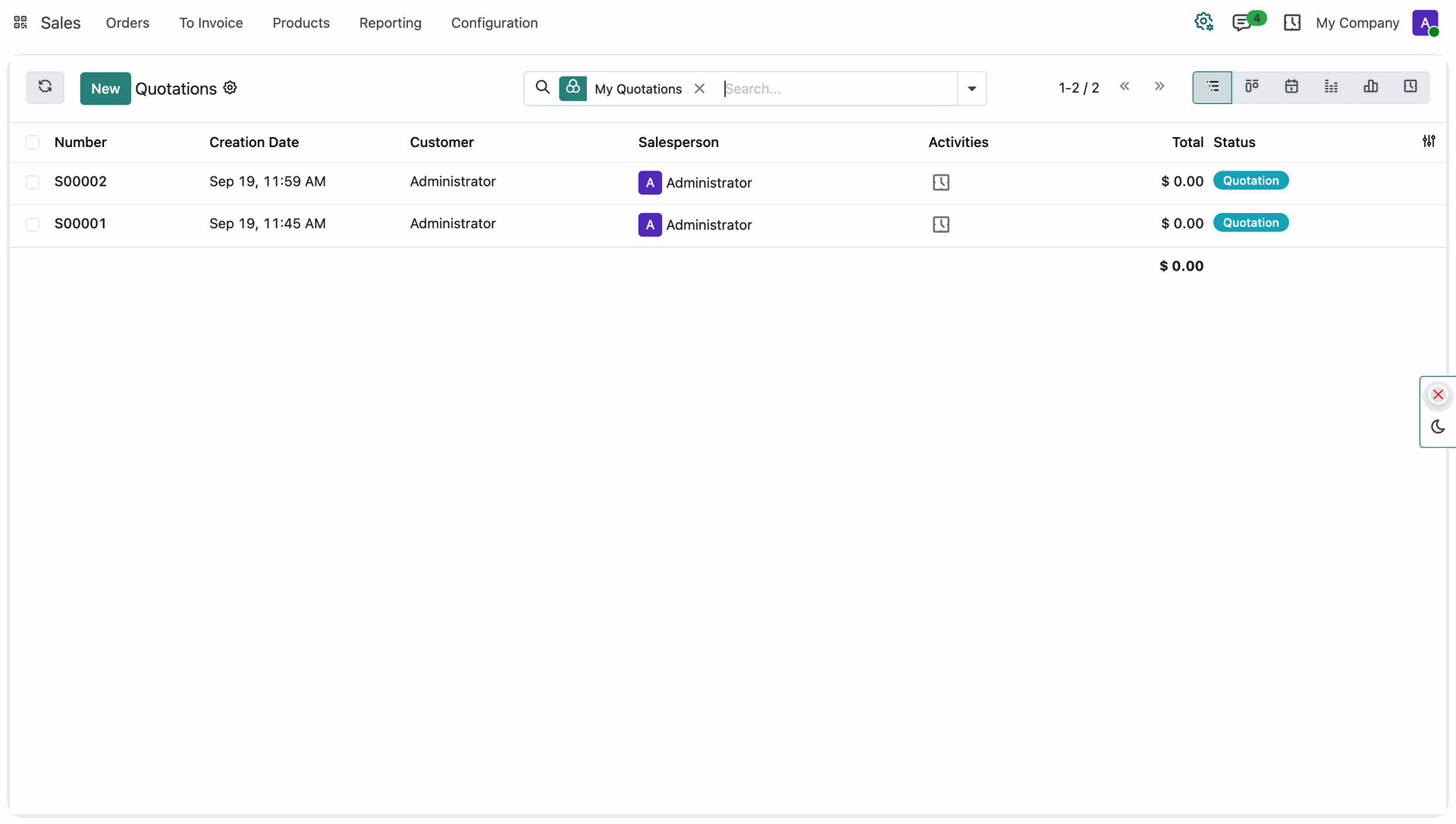Toggle dark mode moon icon
The image size is (1456, 824).
coord(1438,427)
